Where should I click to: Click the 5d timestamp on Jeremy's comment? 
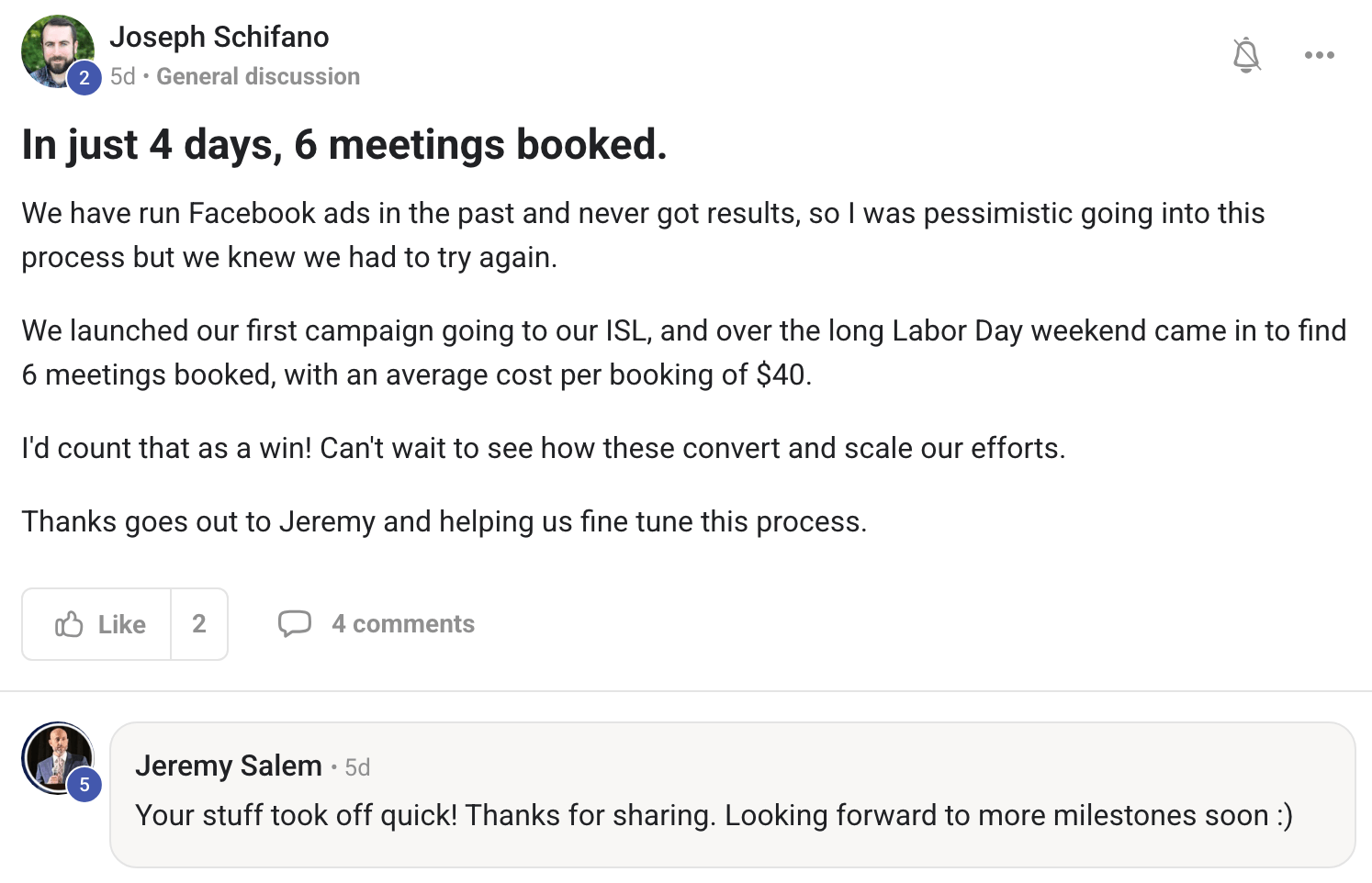click(357, 767)
